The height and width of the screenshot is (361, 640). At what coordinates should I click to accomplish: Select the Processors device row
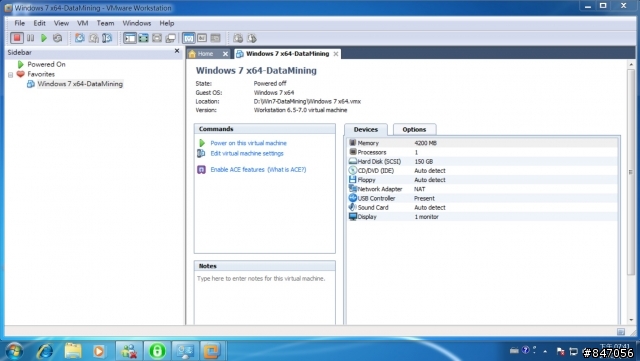pos(482,152)
